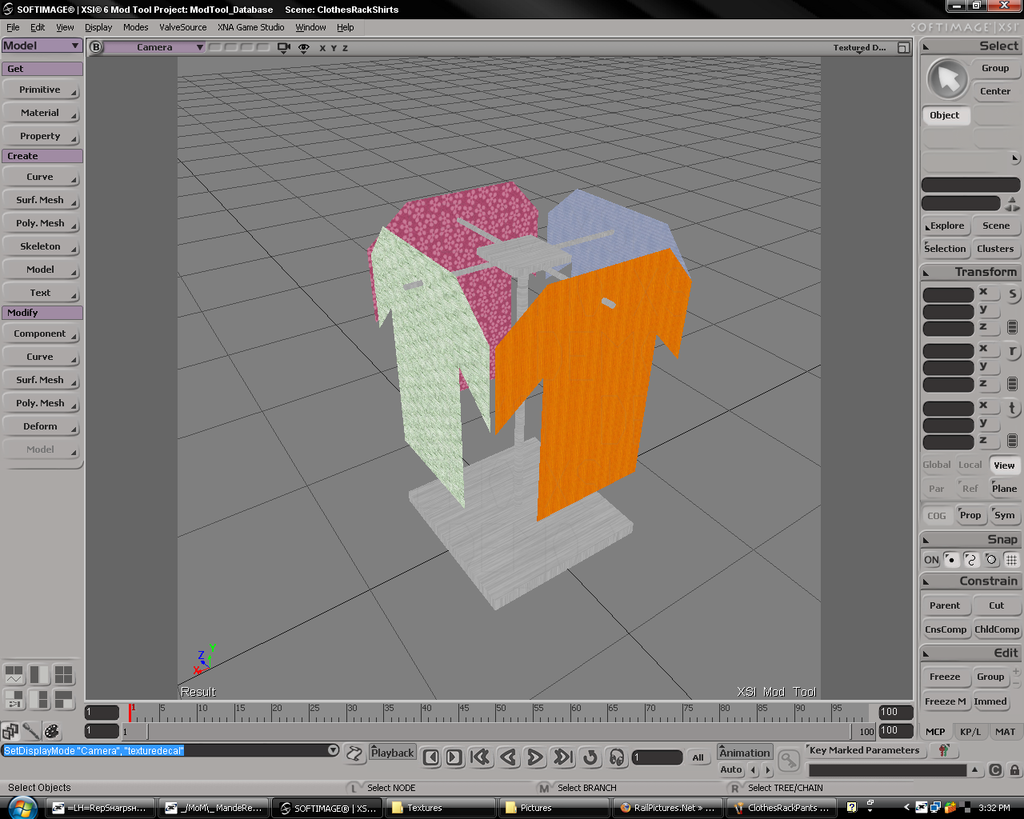Play the animation forward
Image resolution: width=1024 pixels, height=819 pixels.
(535, 757)
